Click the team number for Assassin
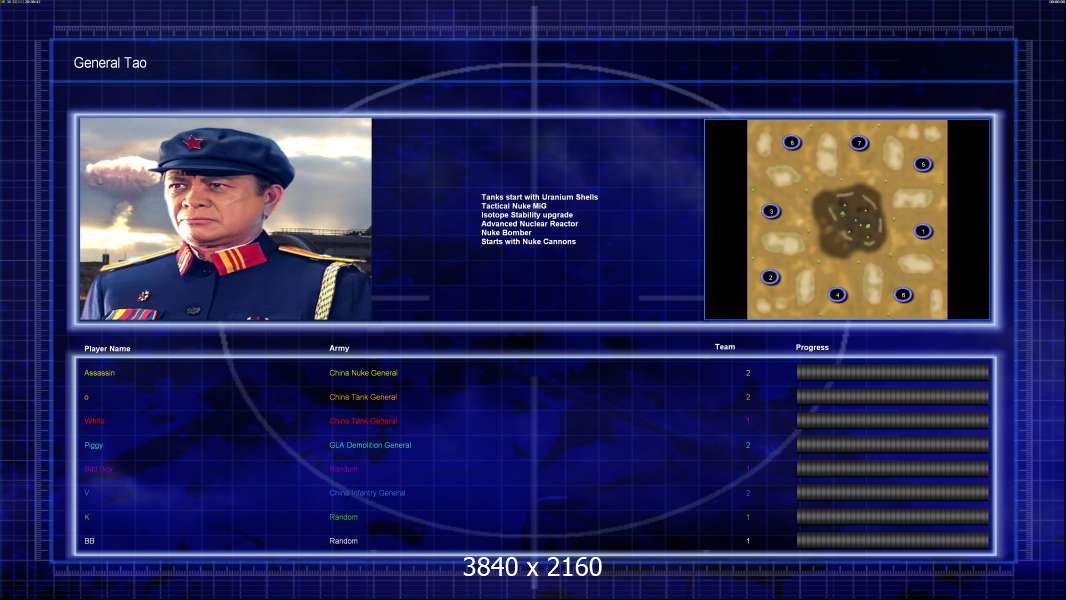Viewport: 1066px width, 600px height. point(748,373)
